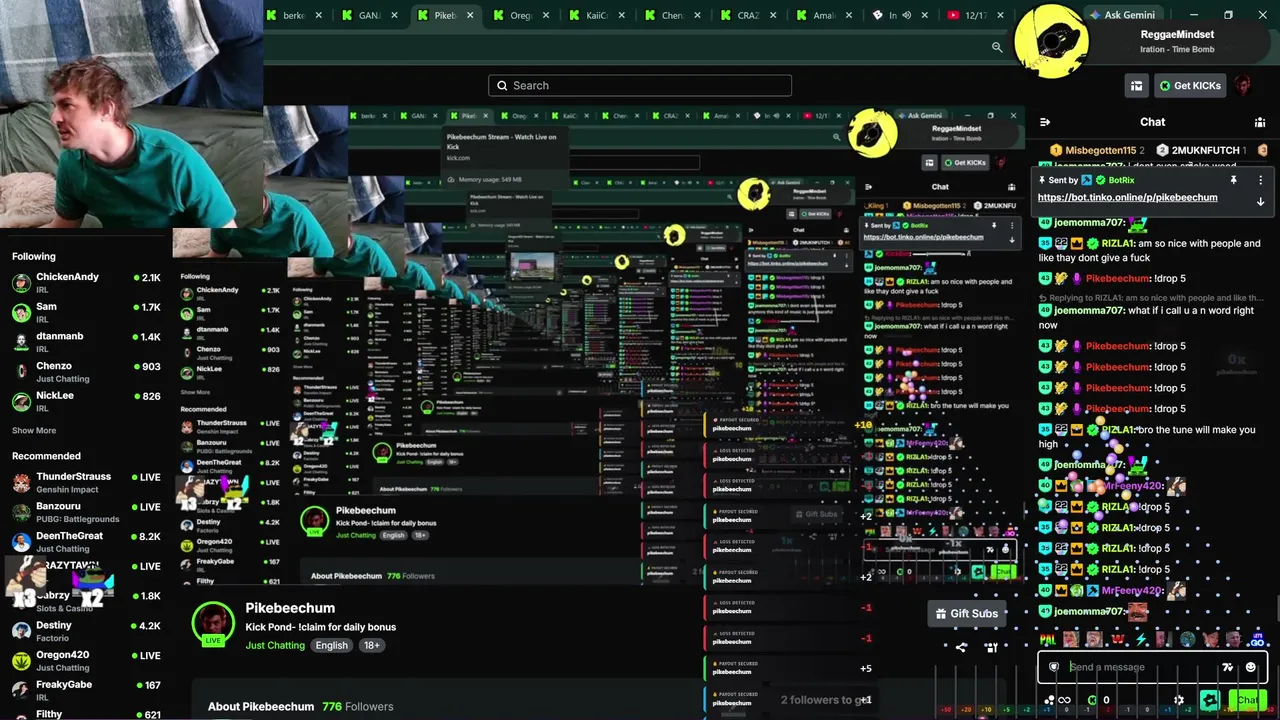This screenshot has height=720, width=1280.
Task: Click the Kick Search field
Action: (x=640, y=86)
